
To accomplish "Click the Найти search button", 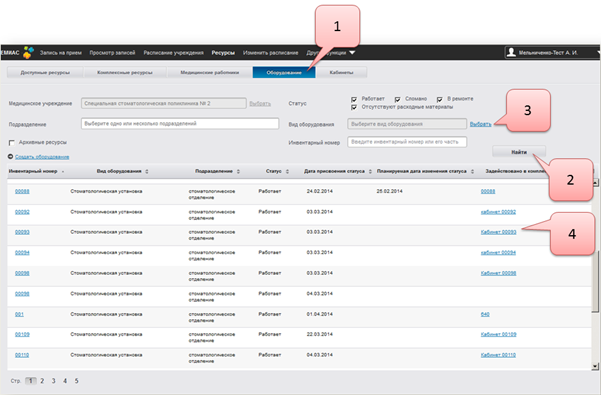I will pyautogui.click(x=519, y=152).
